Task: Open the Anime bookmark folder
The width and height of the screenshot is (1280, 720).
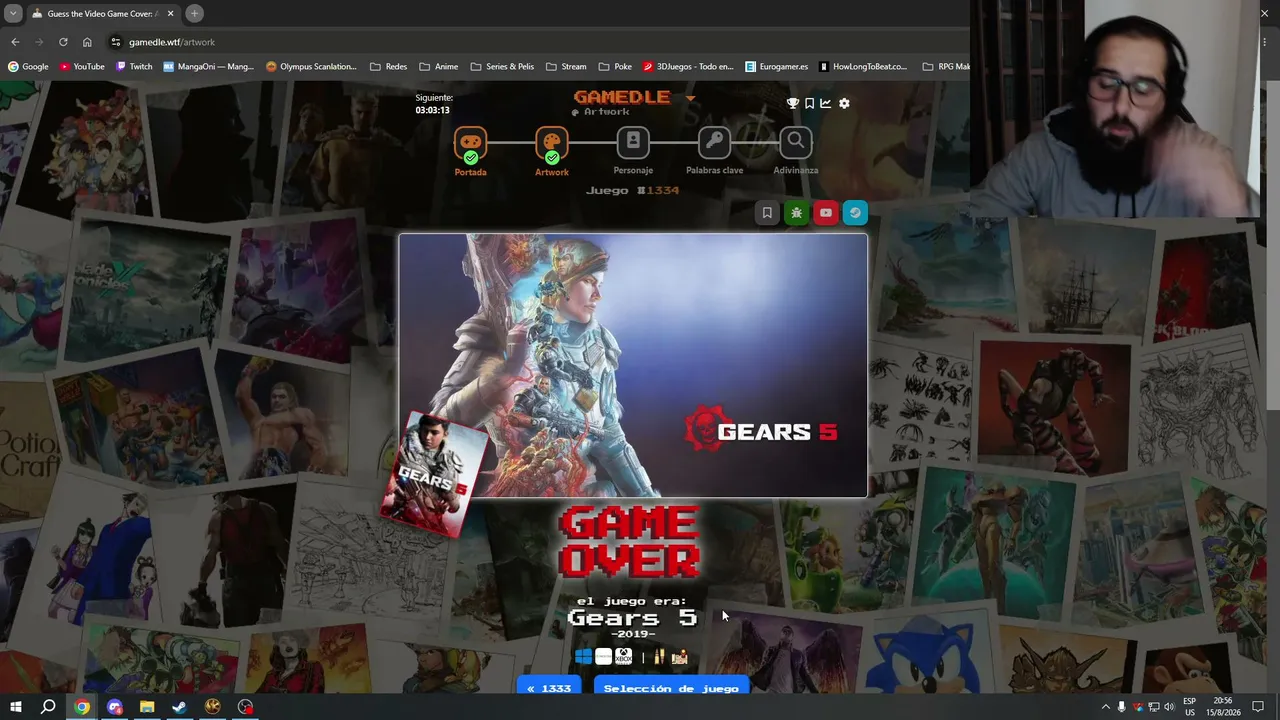Action: click(x=439, y=67)
